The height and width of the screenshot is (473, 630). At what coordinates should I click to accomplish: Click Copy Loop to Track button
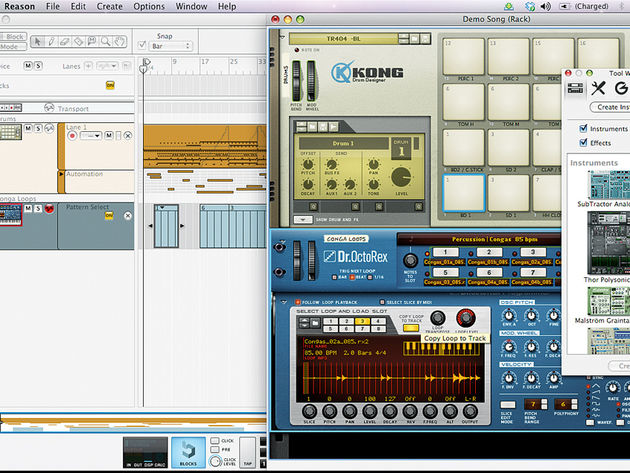(411, 328)
